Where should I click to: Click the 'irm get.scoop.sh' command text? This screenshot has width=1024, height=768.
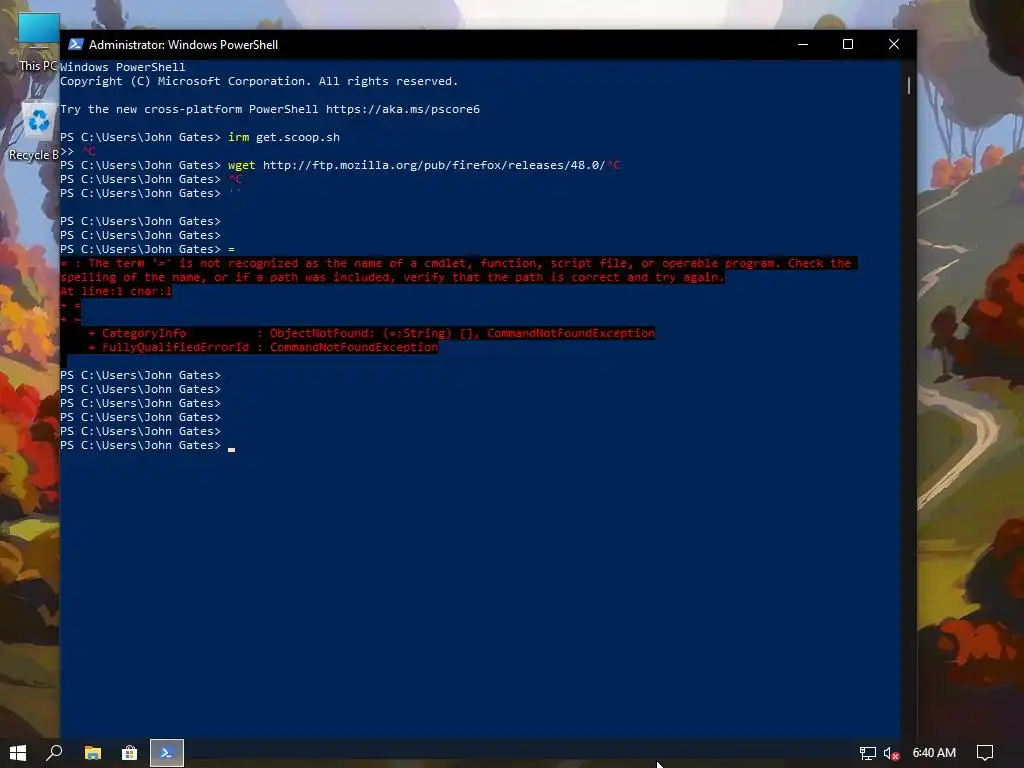pos(283,137)
